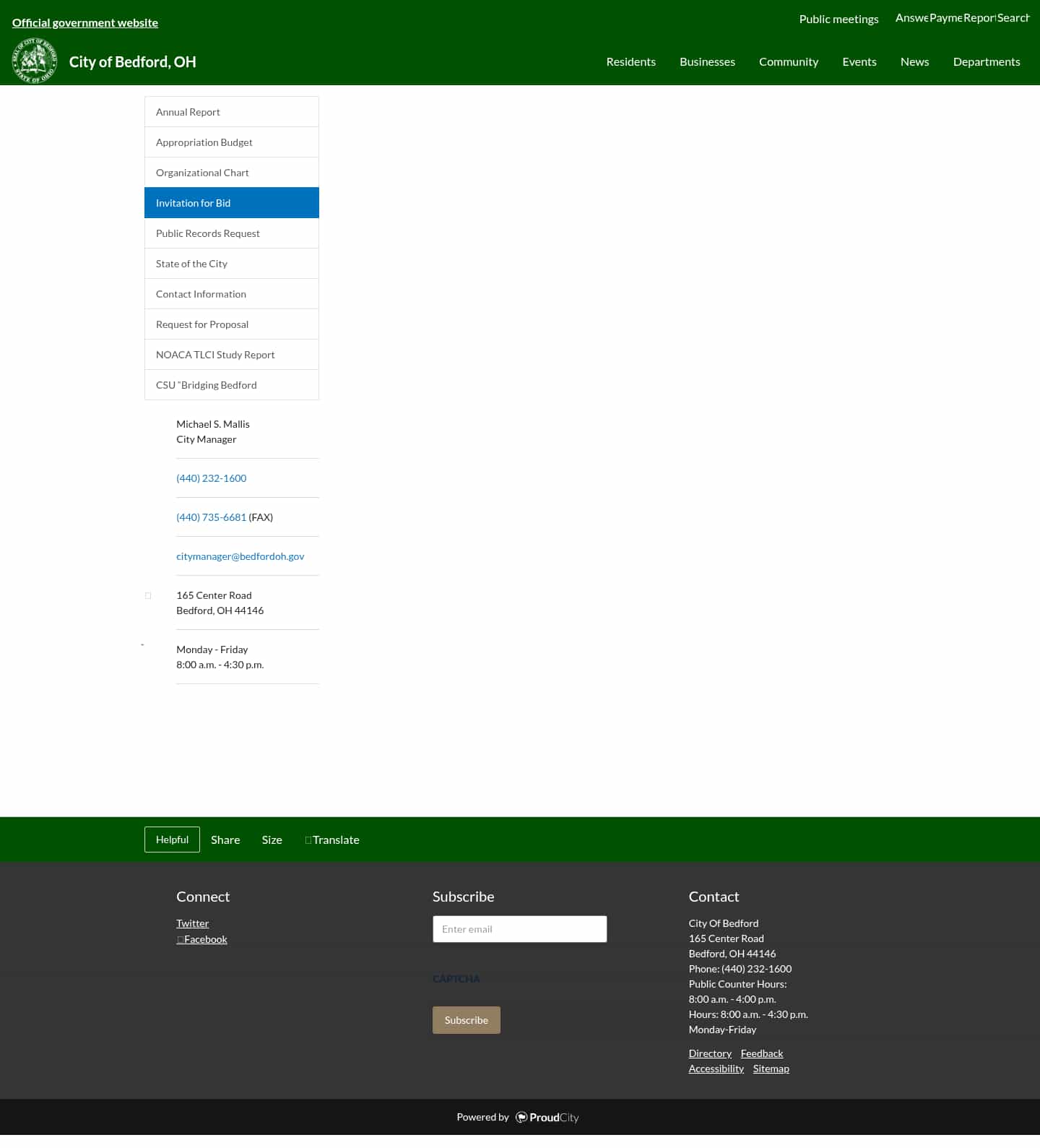This screenshot has width=1040, height=1148.
Task: Go to the City of Bedford, OH home link
Action: (132, 61)
